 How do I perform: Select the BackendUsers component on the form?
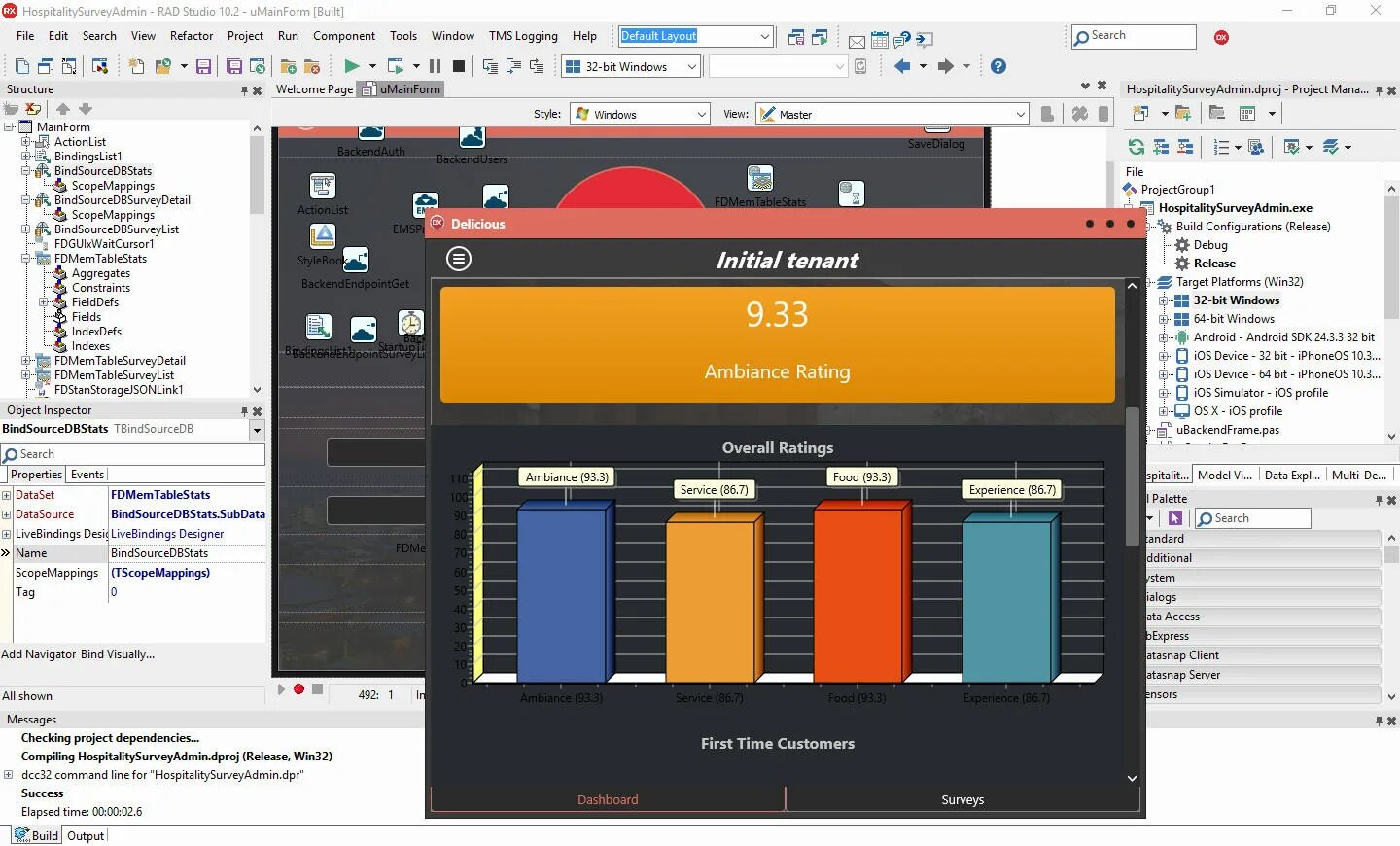[472, 137]
